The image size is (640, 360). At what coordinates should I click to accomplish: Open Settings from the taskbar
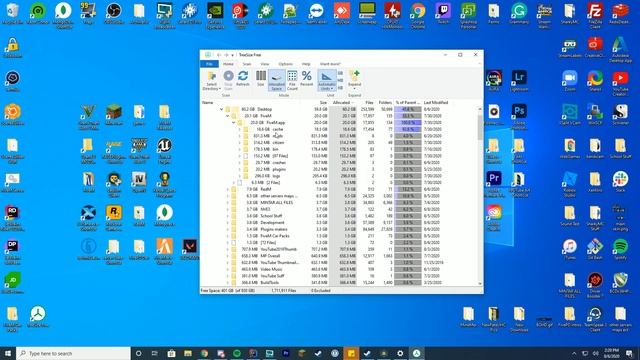(x=400, y=353)
